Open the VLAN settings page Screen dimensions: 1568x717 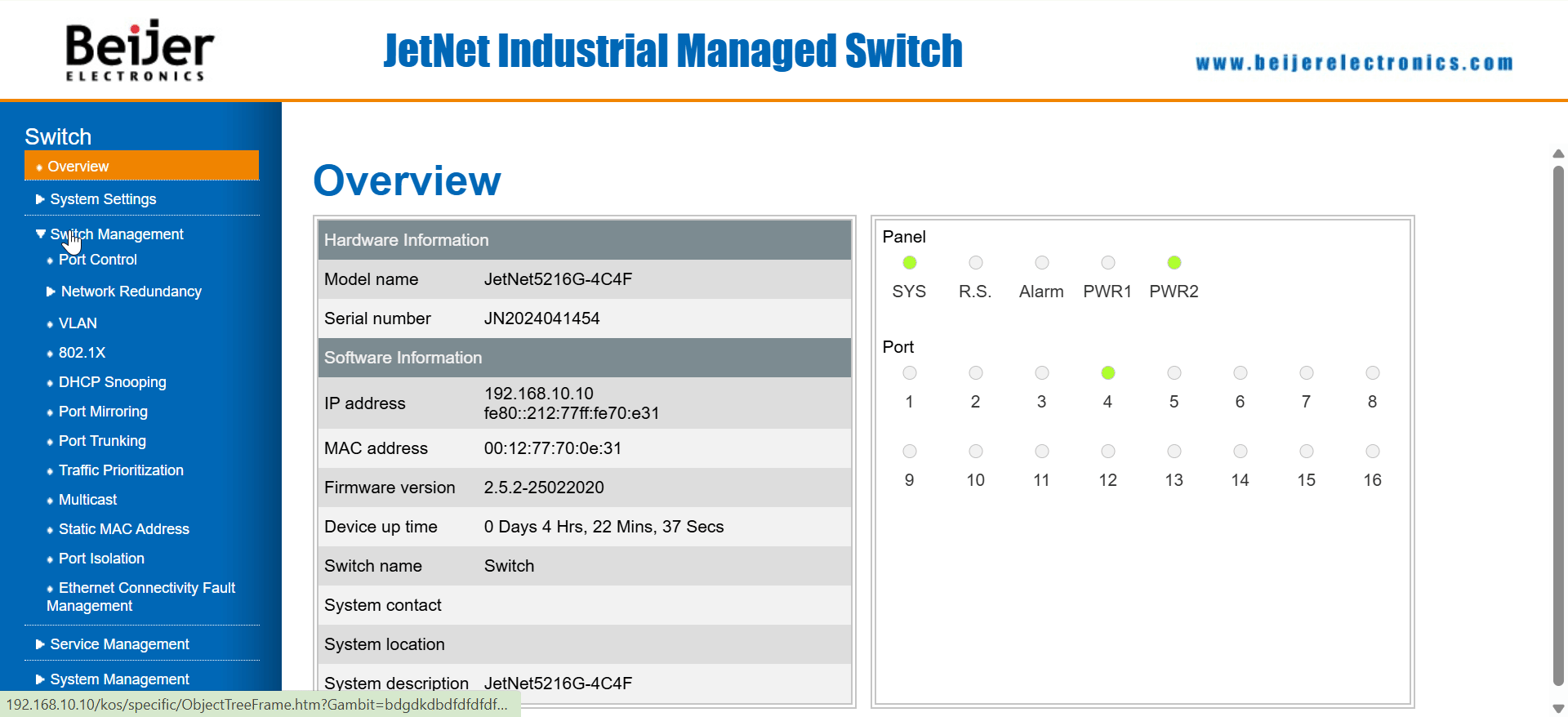pos(78,323)
